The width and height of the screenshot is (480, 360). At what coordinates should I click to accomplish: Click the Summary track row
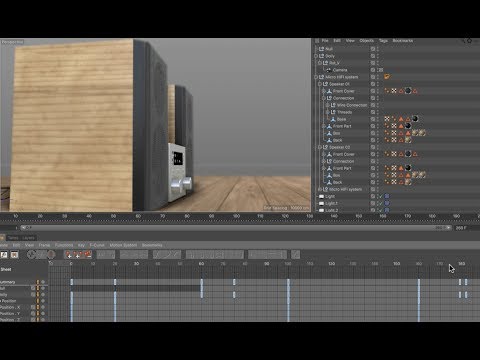pyautogui.click(x=24, y=282)
